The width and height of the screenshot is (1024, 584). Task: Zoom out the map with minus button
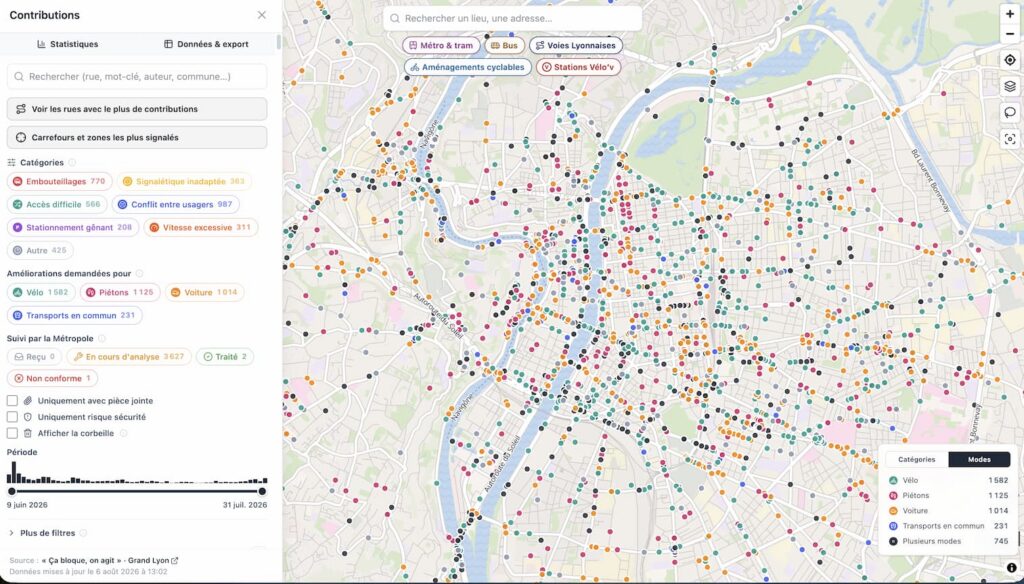(1010, 34)
